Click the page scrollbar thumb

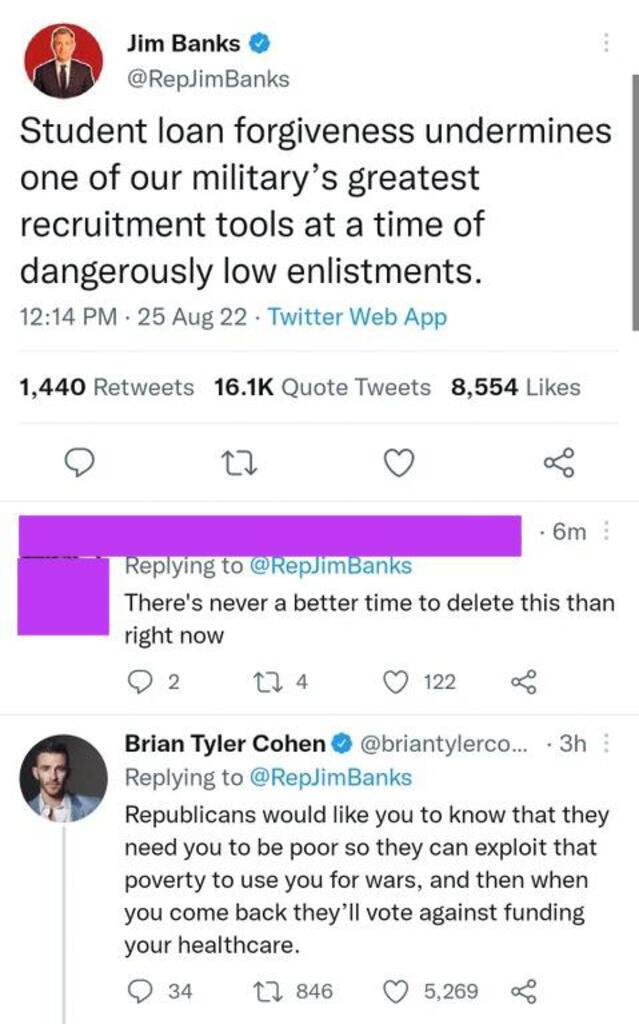[635, 202]
